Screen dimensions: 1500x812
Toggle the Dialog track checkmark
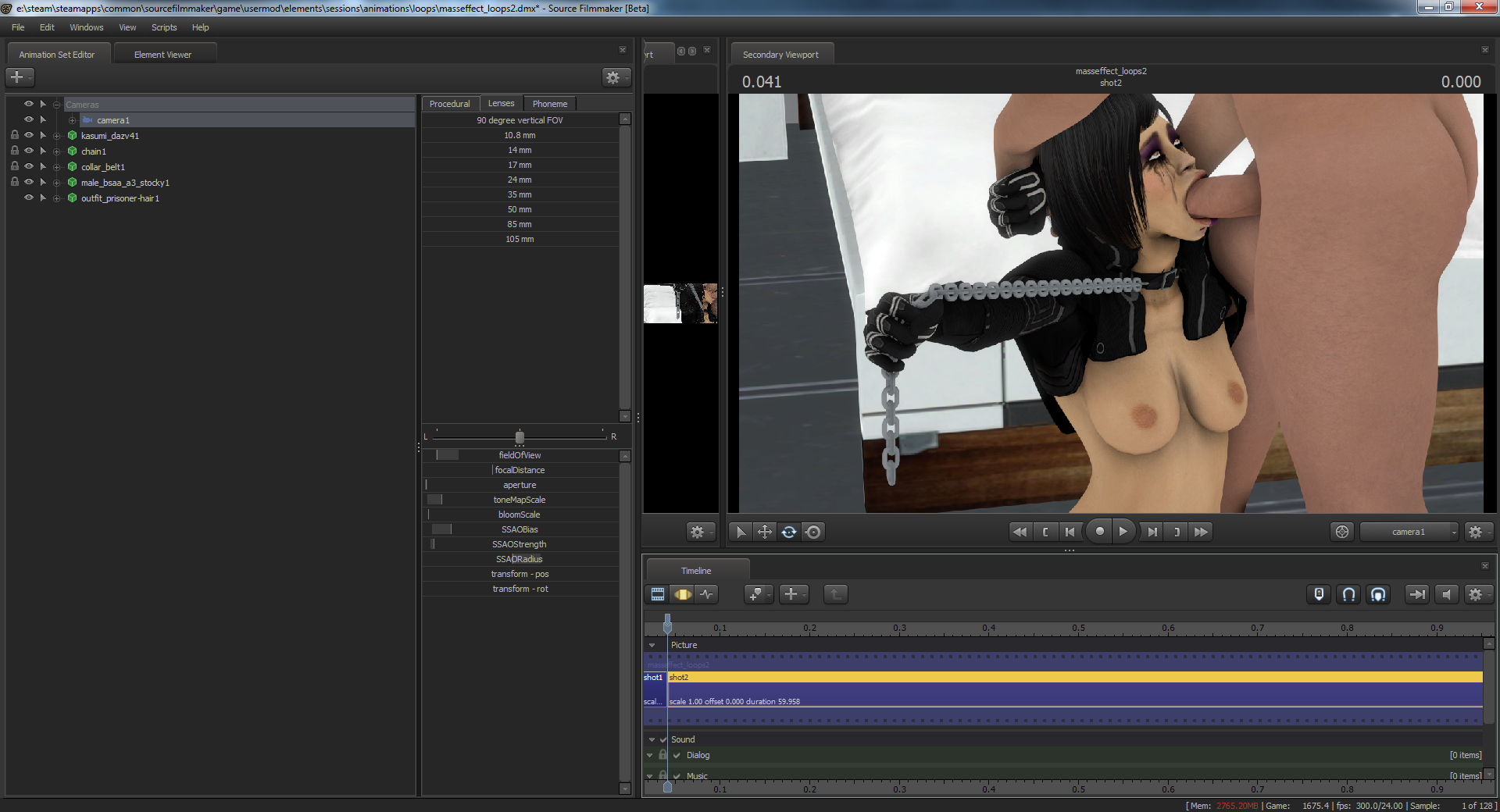point(677,755)
